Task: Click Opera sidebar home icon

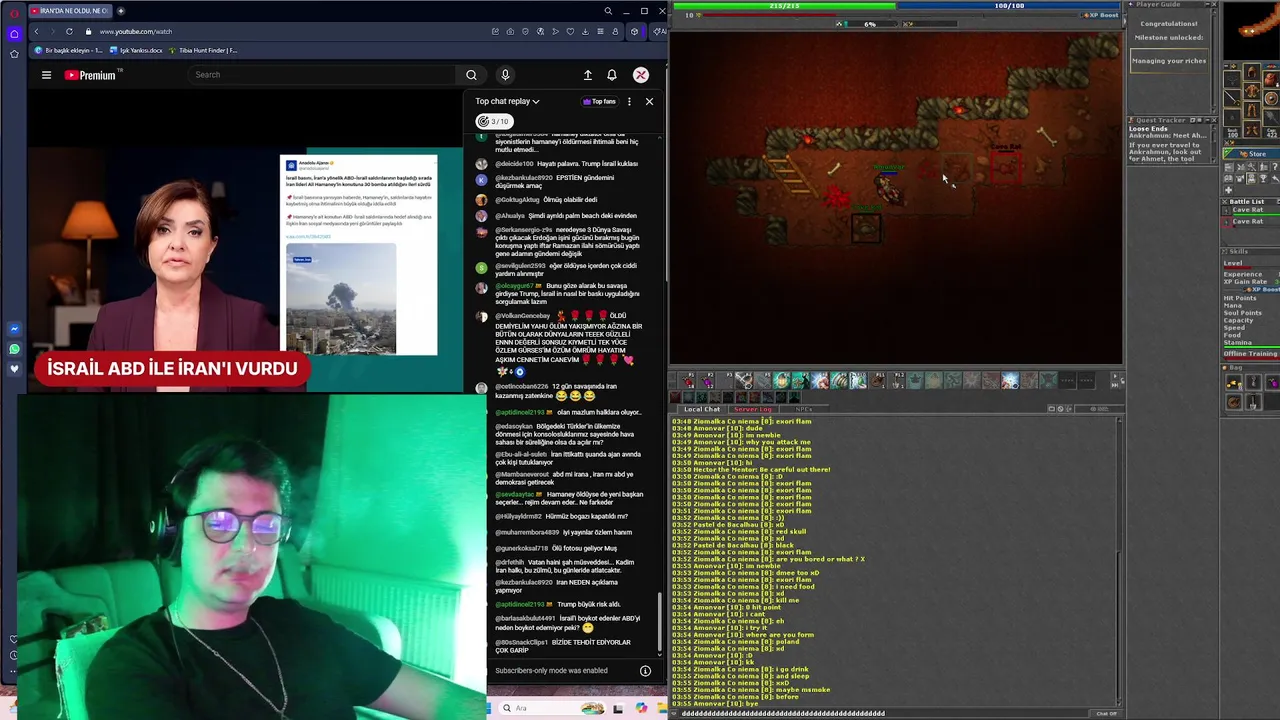Action: pyautogui.click(x=14, y=33)
